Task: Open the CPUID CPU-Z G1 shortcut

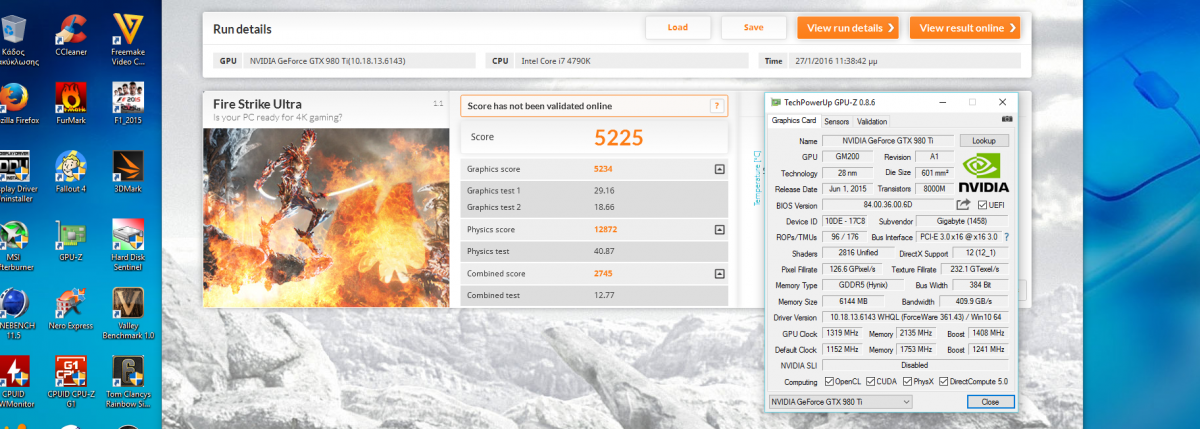Action: click(x=71, y=383)
